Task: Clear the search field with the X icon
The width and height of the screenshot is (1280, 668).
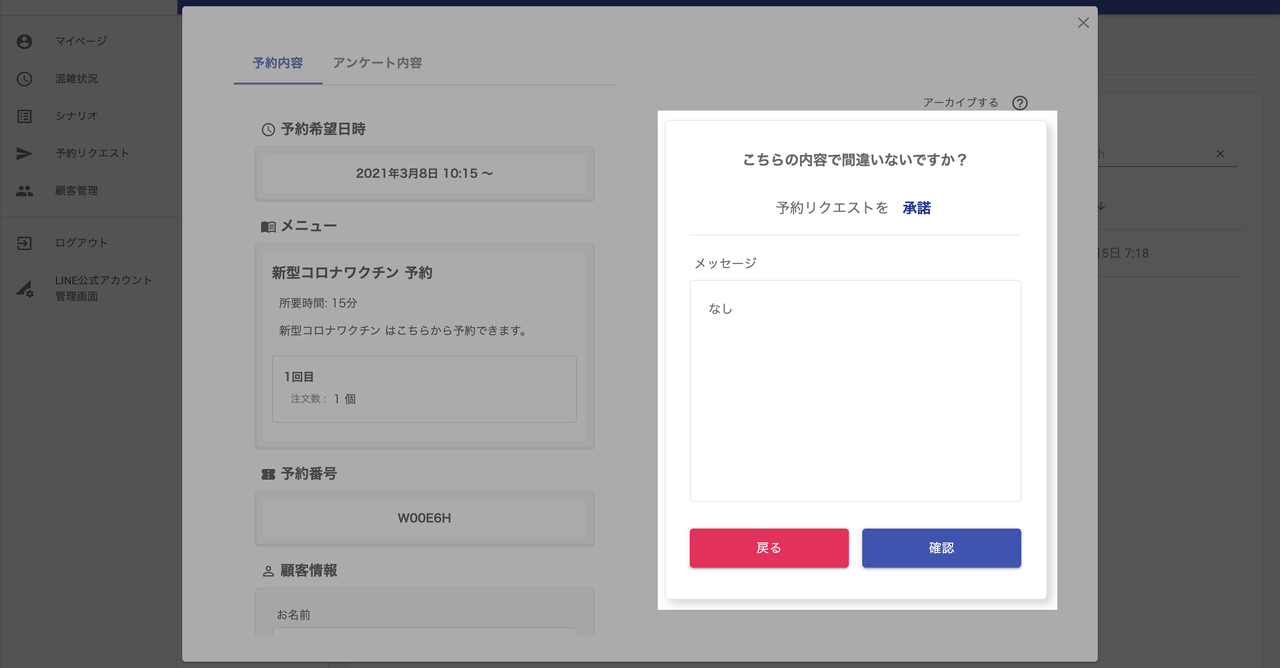Action: (x=1220, y=154)
